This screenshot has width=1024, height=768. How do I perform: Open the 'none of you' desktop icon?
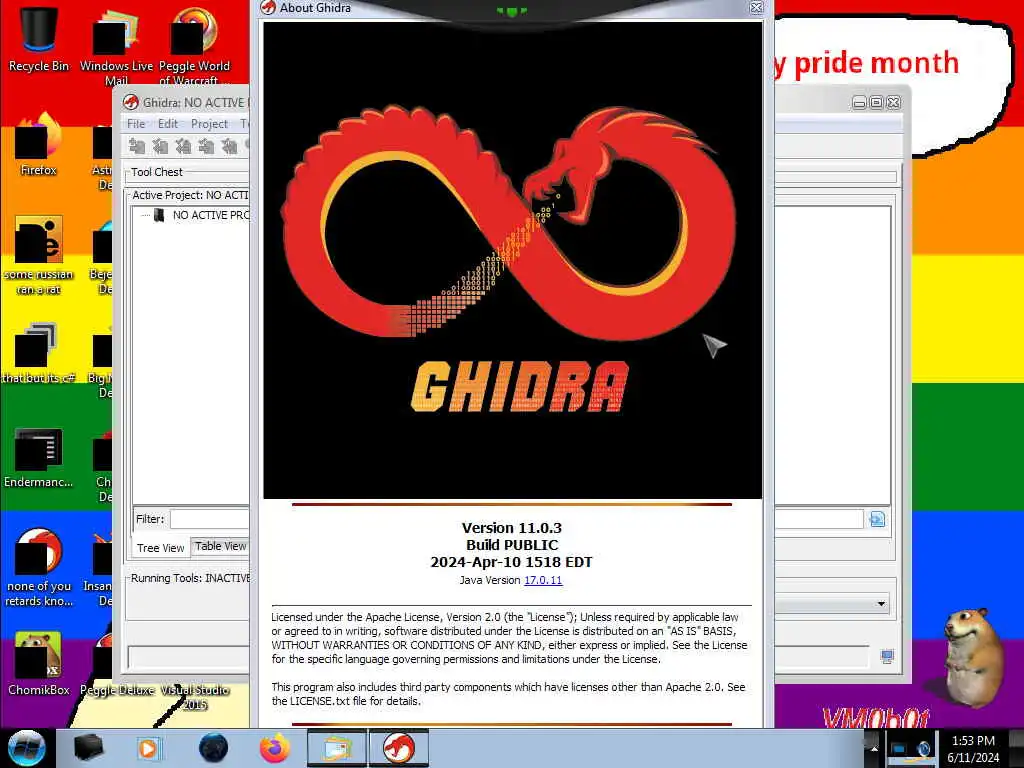pyautogui.click(x=39, y=568)
